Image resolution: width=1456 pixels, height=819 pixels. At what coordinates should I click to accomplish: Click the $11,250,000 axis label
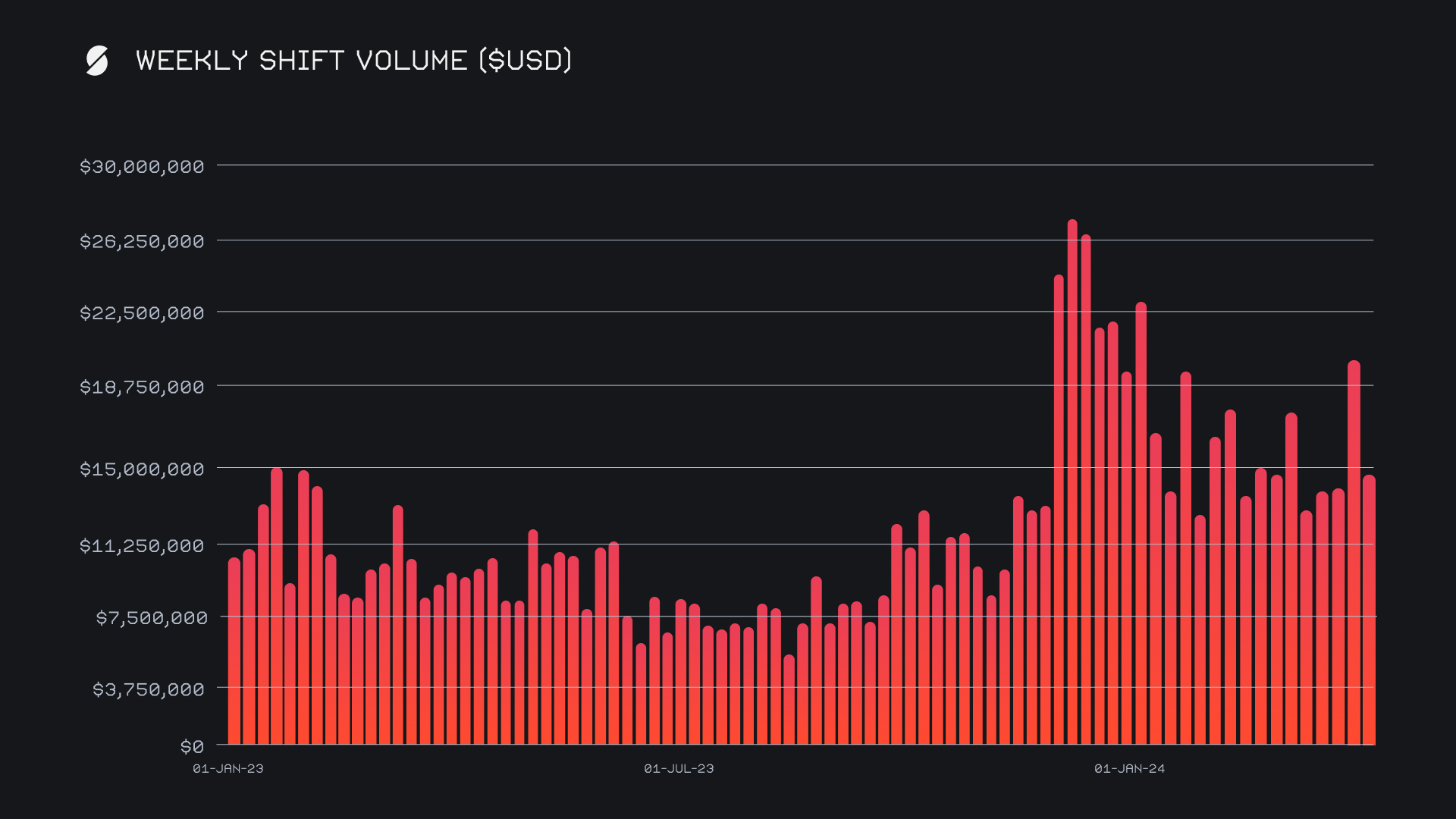click(142, 546)
